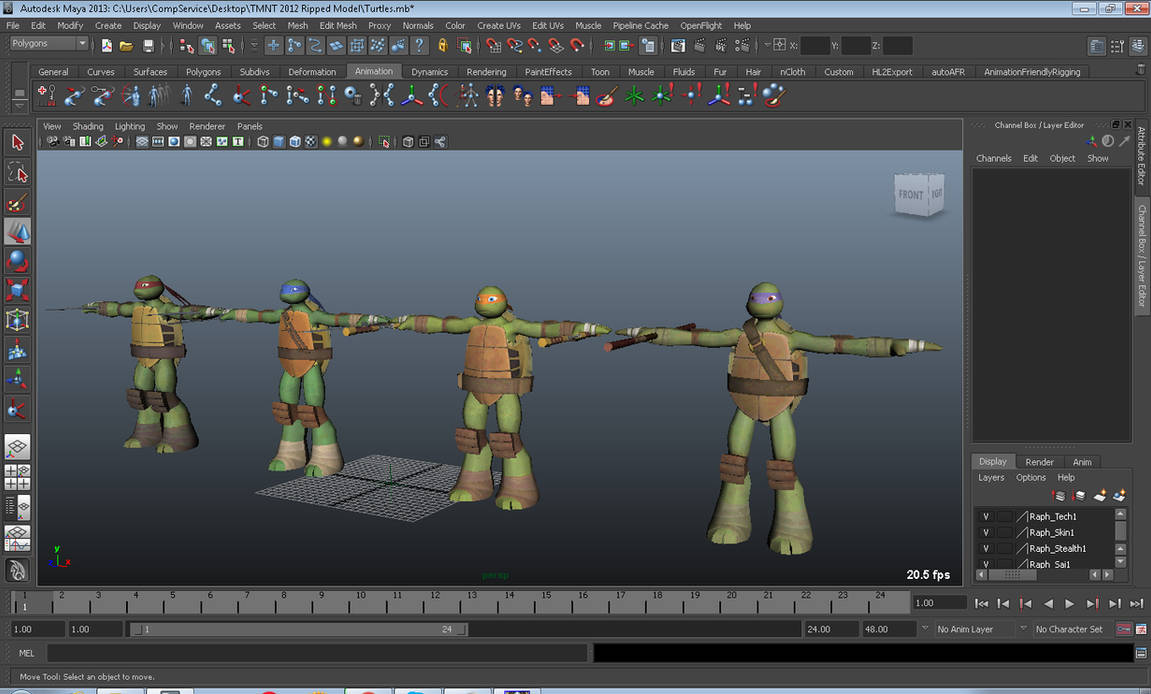
Task: Click Channels in the Channel Box
Action: point(993,159)
